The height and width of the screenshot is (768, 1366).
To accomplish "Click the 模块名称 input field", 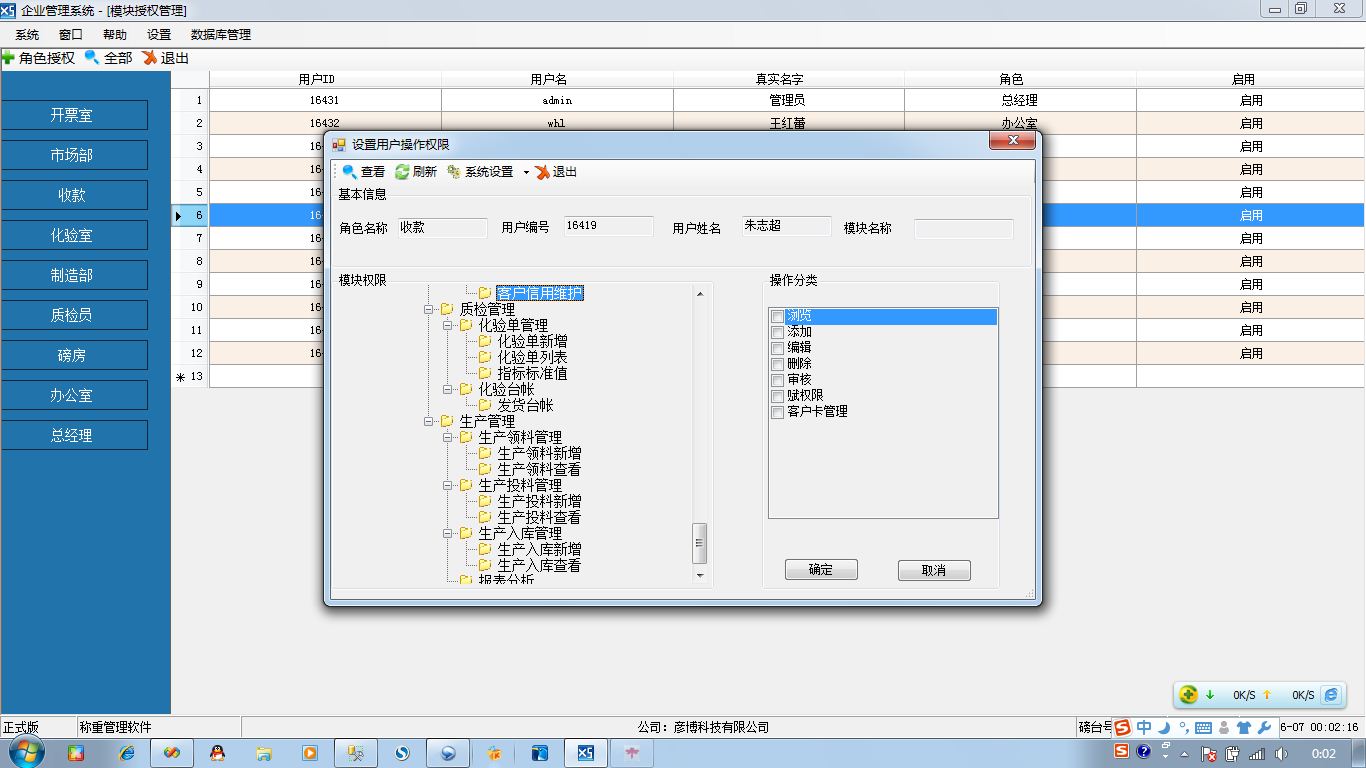I will (964, 228).
